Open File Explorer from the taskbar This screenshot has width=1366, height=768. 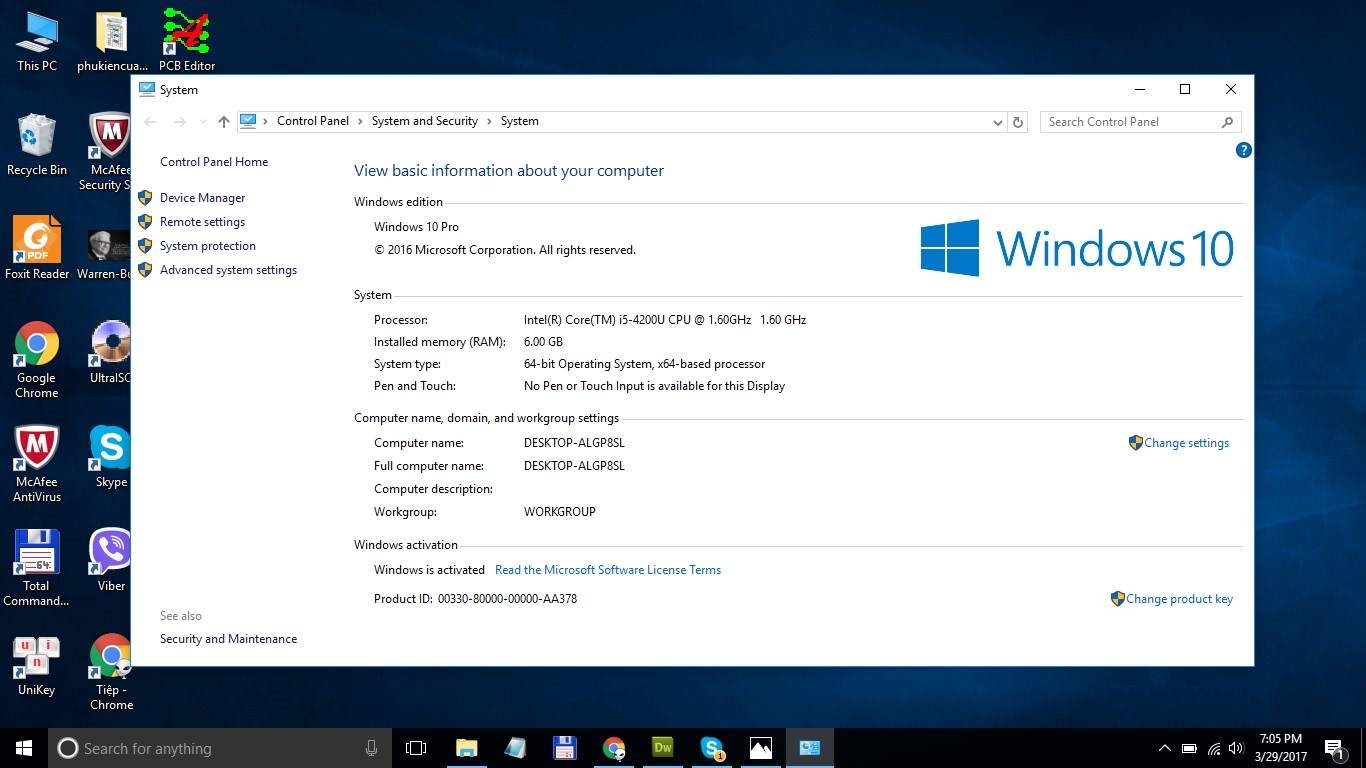(466, 748)
